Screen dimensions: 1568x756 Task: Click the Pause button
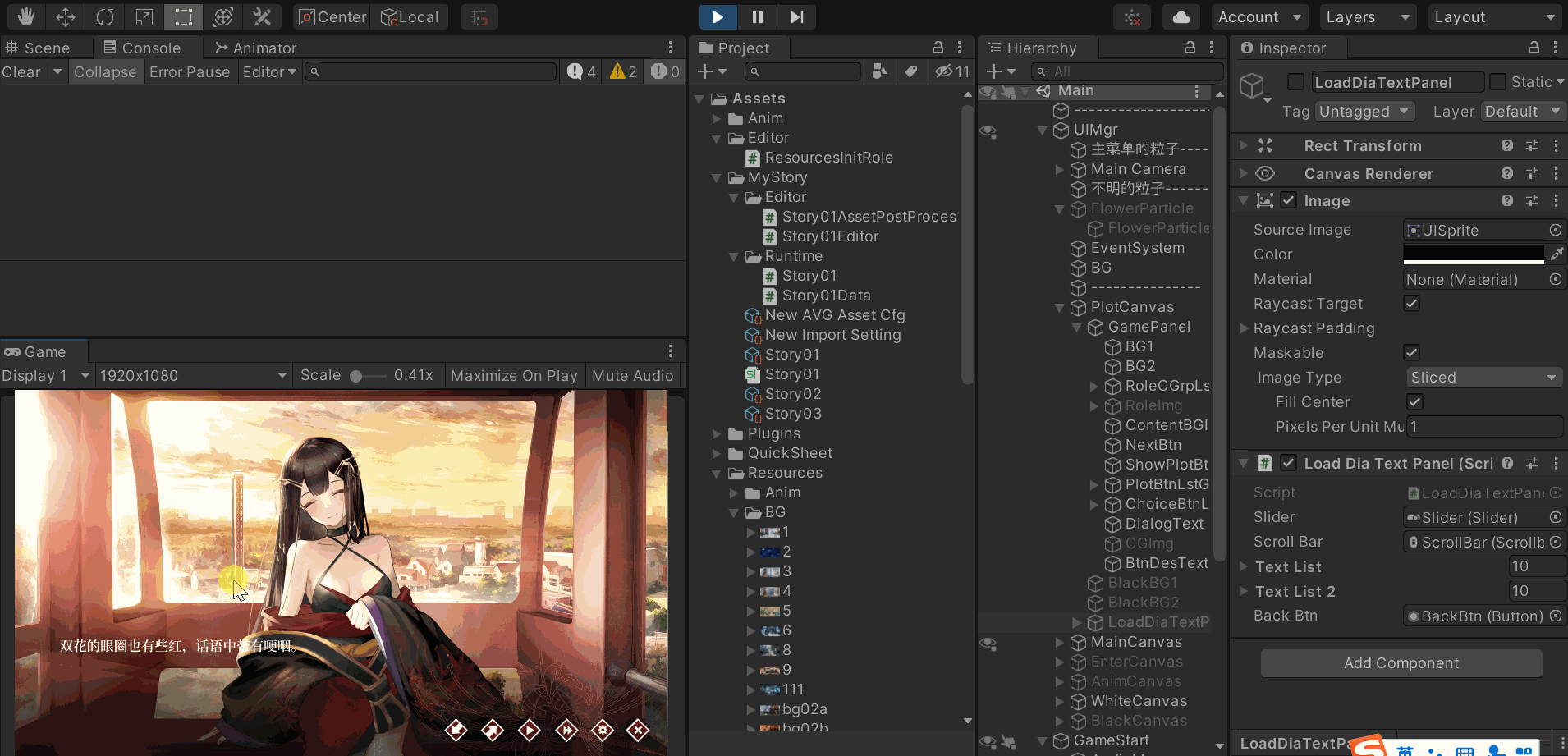pyautogui.click(x=758, y=16)
